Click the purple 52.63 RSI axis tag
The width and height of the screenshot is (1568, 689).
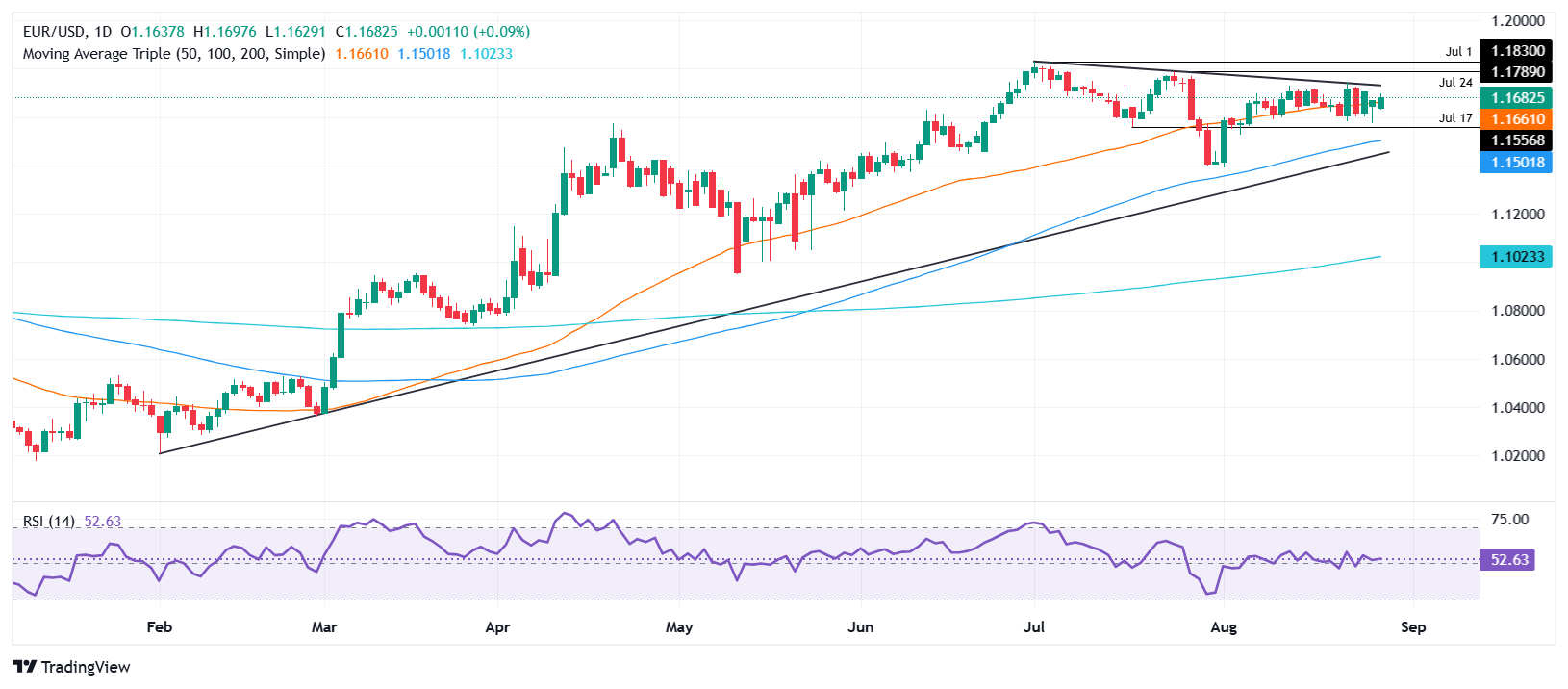1508,560
